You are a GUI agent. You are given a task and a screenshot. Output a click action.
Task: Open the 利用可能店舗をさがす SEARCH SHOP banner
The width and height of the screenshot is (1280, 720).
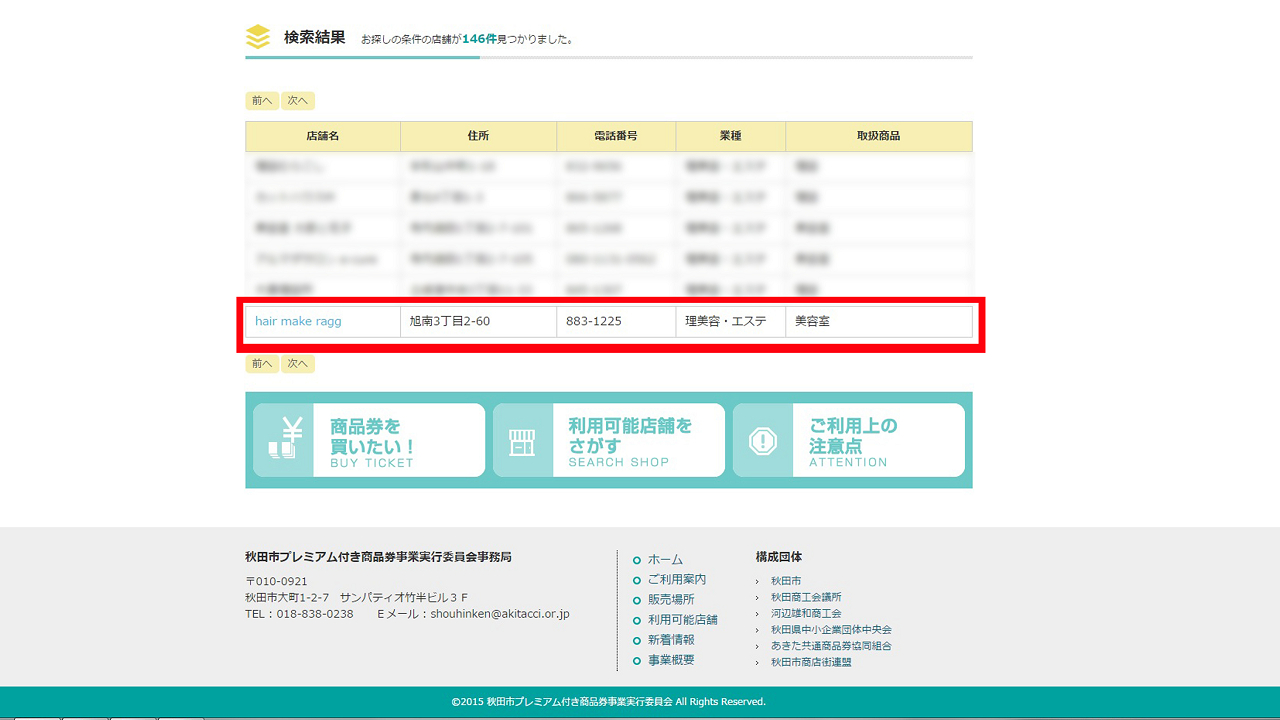point(609,441)
